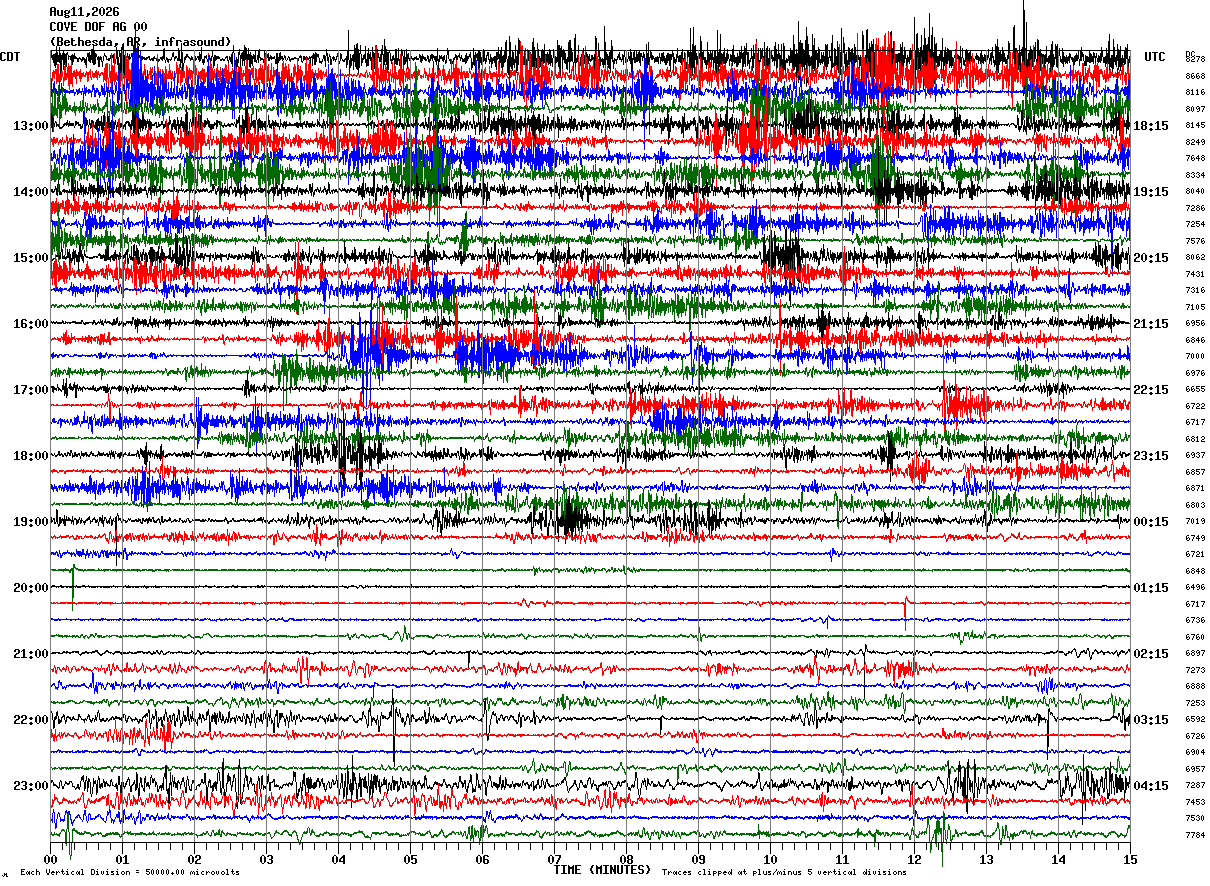This screenshot has width=1210, height=886.
Task: Click DC offset value 7000
Action: [x=1195, y=356]
